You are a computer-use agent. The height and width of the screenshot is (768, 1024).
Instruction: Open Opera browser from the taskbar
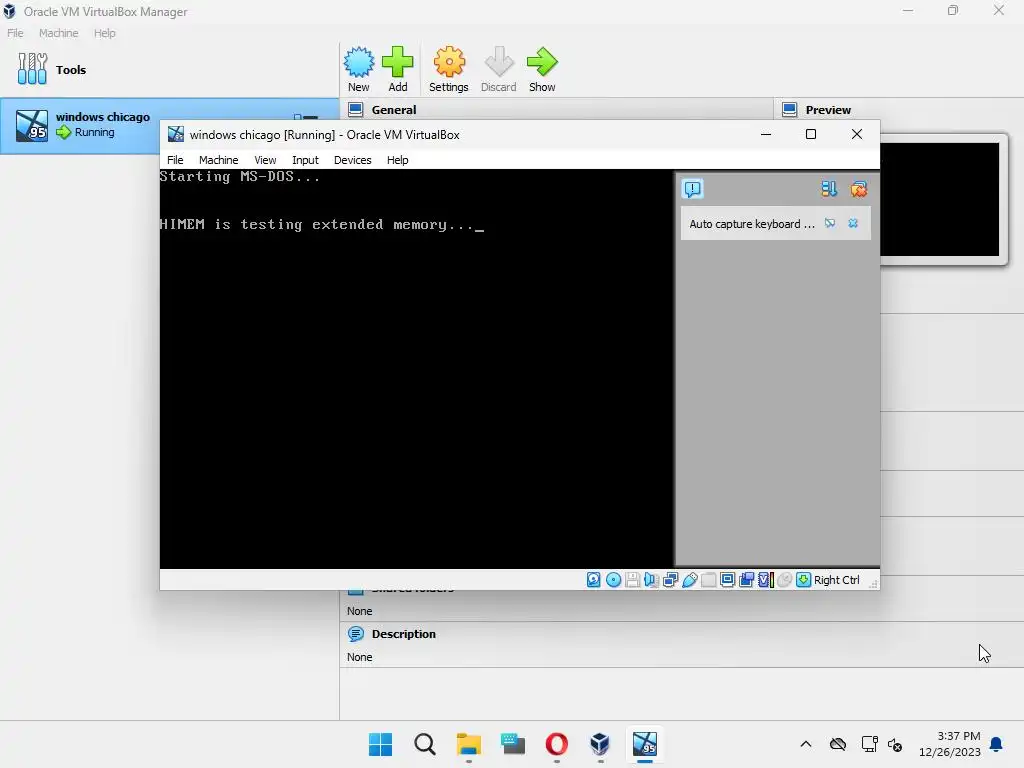coord(556,744)
